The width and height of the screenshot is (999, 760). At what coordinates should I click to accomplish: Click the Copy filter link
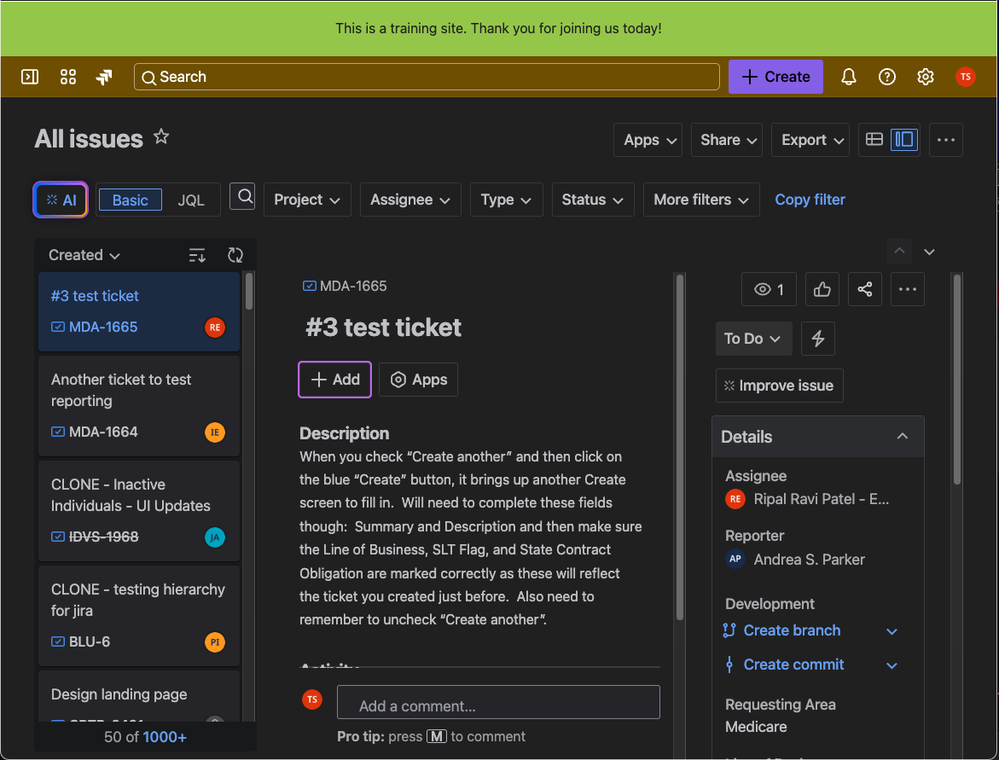tap(810, 200)
